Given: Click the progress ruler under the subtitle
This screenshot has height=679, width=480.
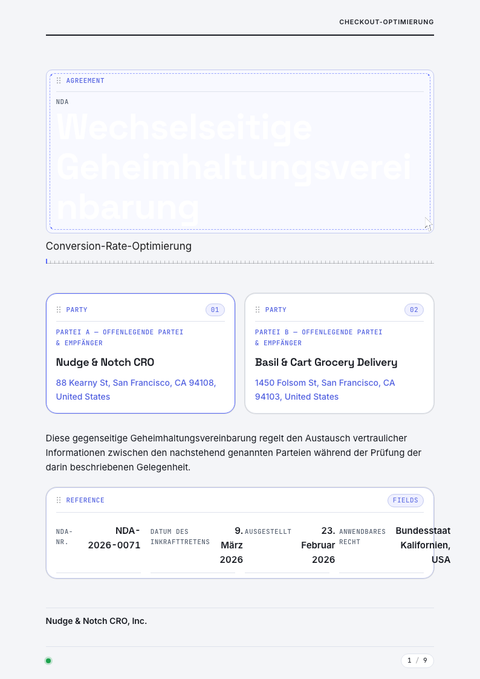Looking at the screenshot, I should [240, 262].
